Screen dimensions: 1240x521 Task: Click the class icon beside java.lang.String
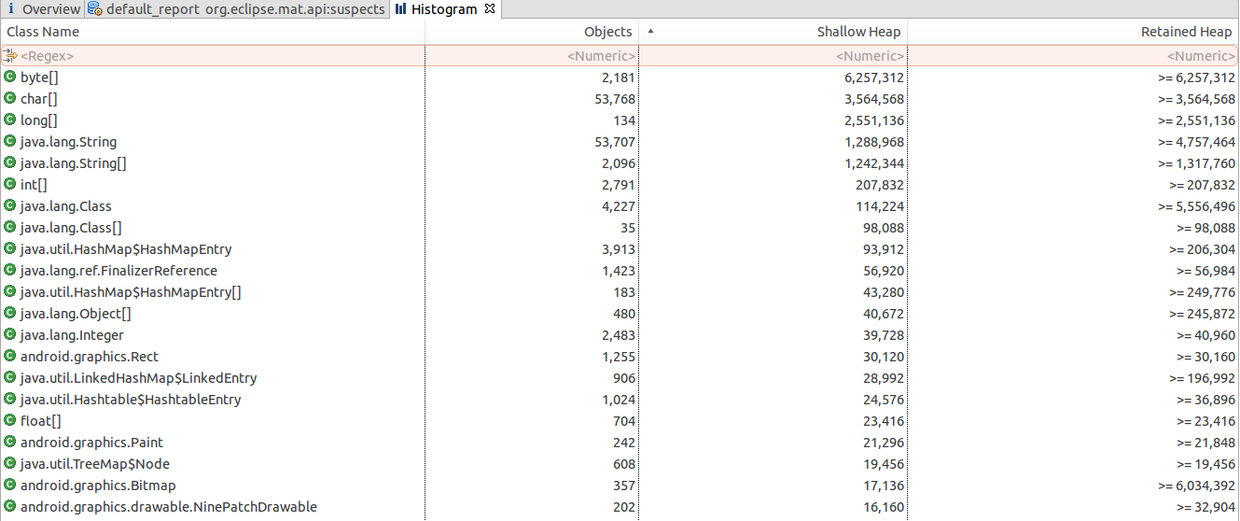coord(10,142)
